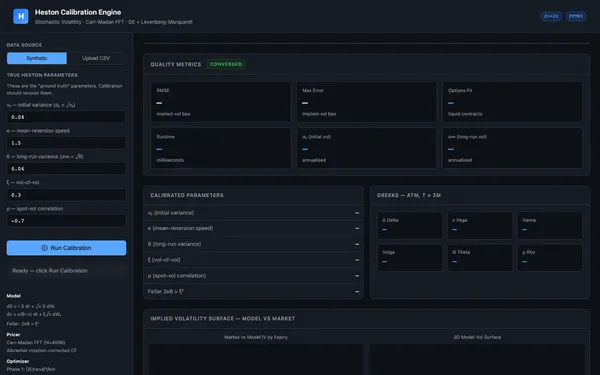Click the Stochastic Volatility subtitle text

click(x=114, y=22)
